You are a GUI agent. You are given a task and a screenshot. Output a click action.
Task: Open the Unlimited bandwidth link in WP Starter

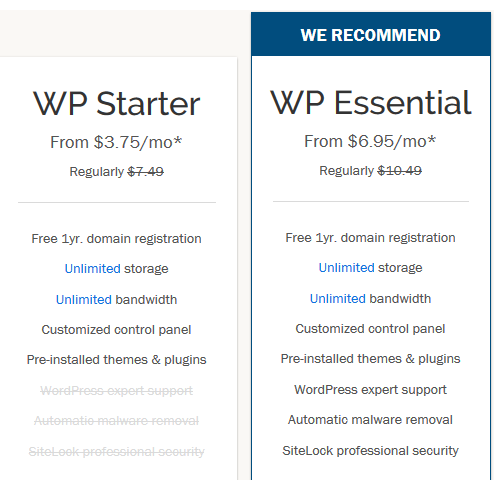pyautogui.click(x=83, y=300)
